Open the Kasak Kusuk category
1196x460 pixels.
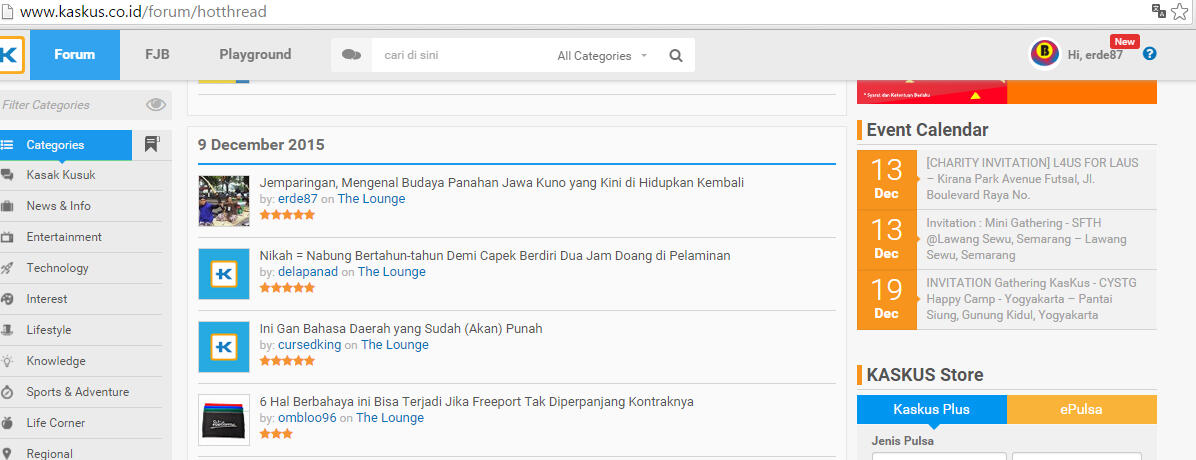(x=61, y=175)
